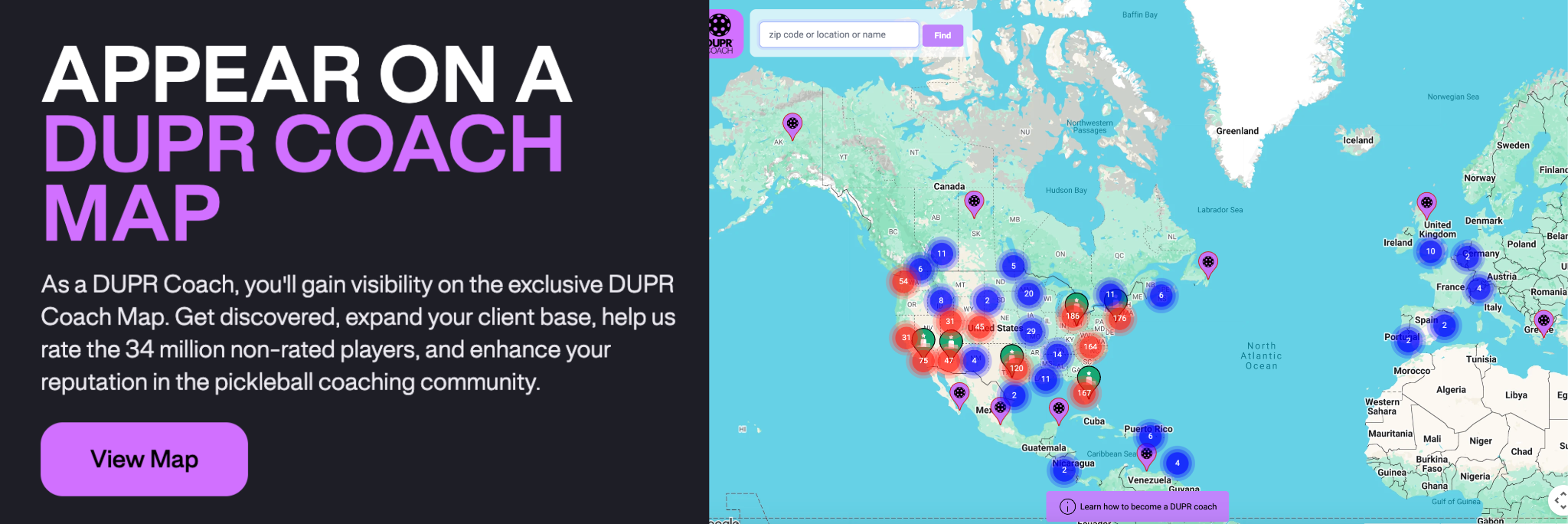Click the green facility pin above 47
Image resolution: width=1568 pixels, height=524 pixels.
tap(951, 341)
